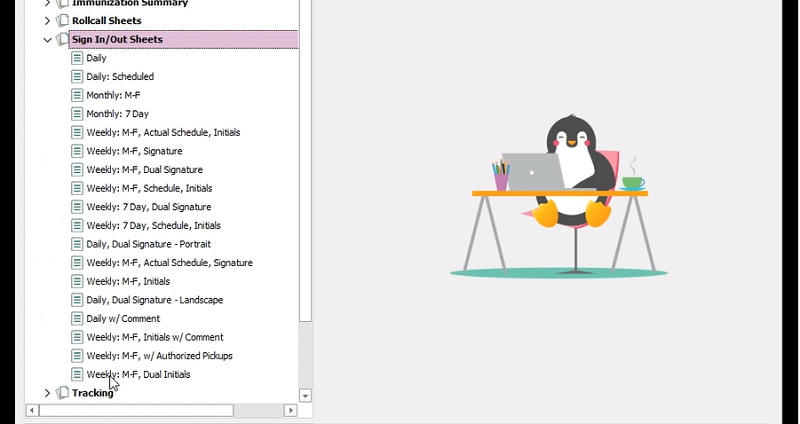Click the Rollcall Sheets folder icon
The image size is (800, 424).
pyautogui.click(x=63, y=21)
